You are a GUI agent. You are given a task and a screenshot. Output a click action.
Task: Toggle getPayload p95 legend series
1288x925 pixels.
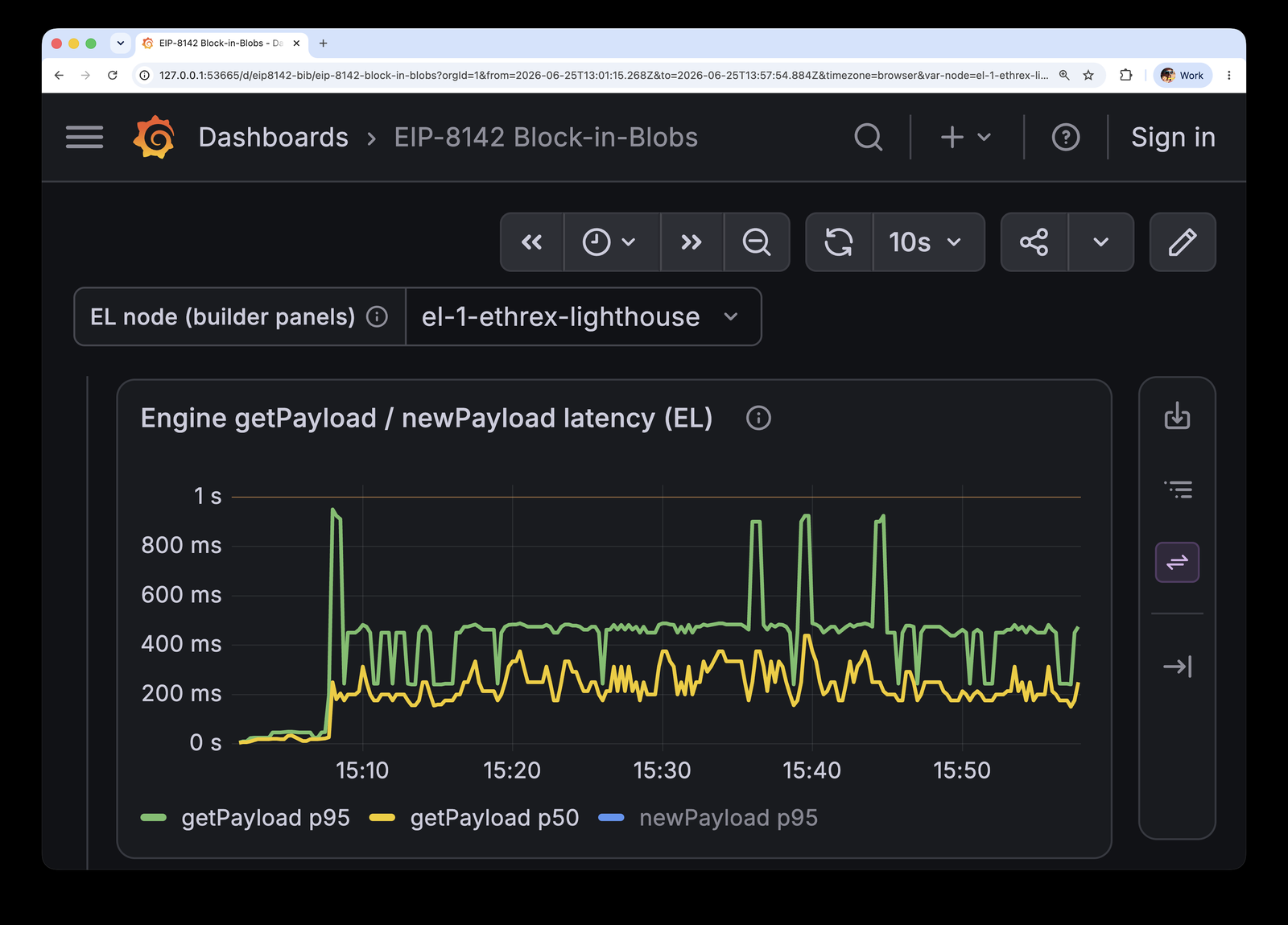click(266, 818)
